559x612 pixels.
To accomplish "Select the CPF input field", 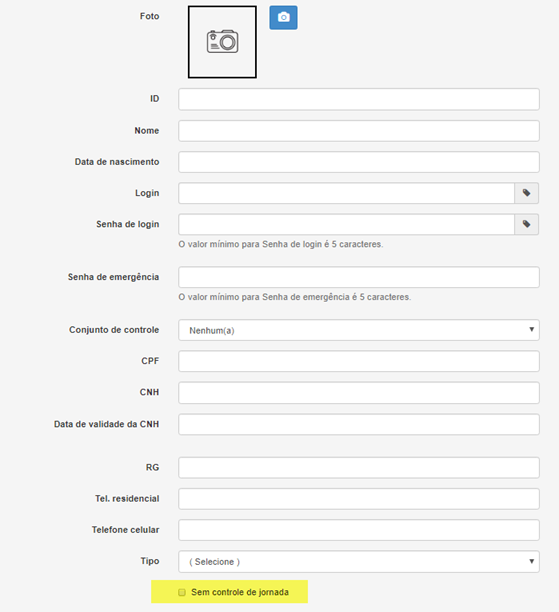I will click(x=359, y=361).
